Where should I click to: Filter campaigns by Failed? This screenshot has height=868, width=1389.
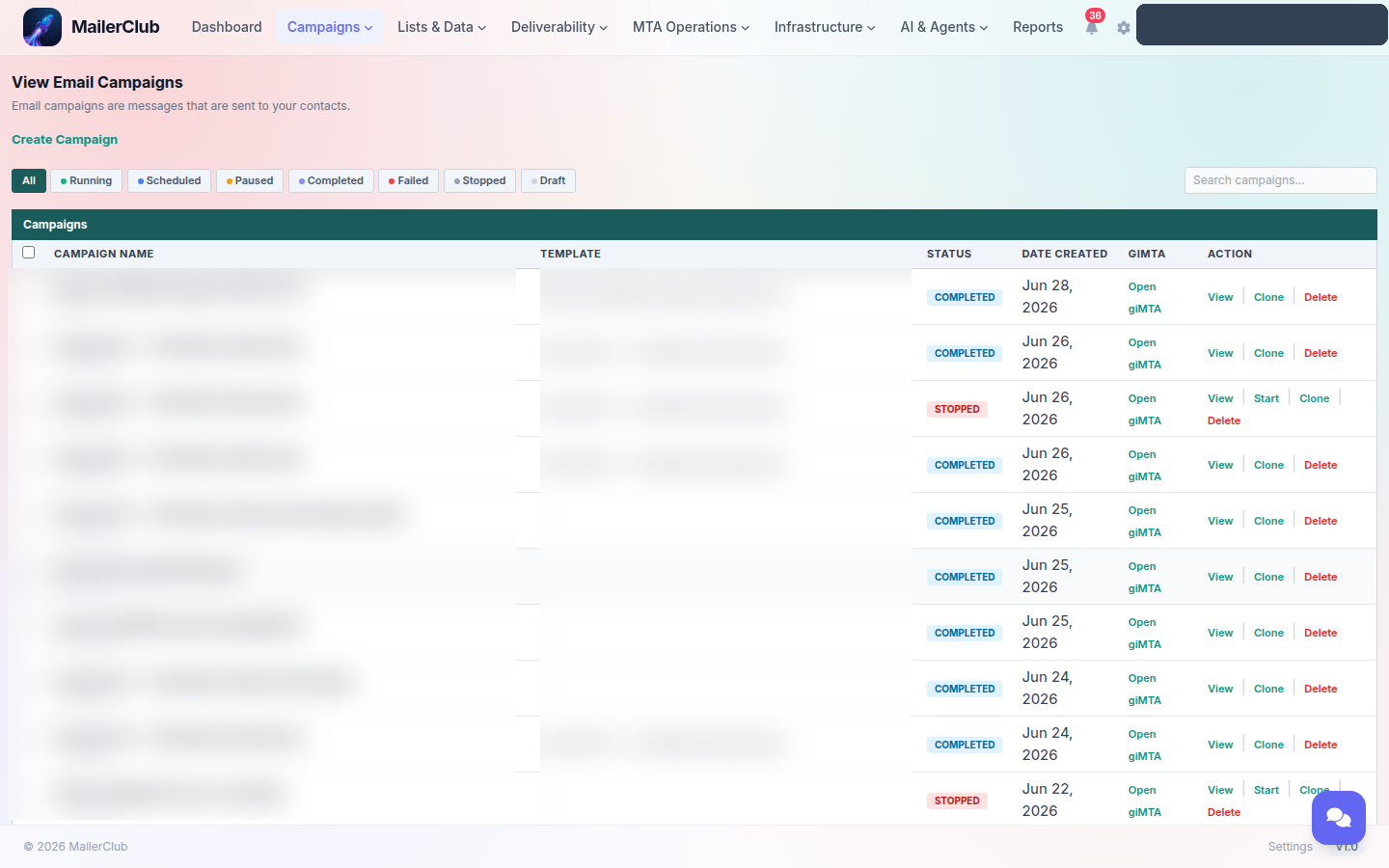coord(409,180)
